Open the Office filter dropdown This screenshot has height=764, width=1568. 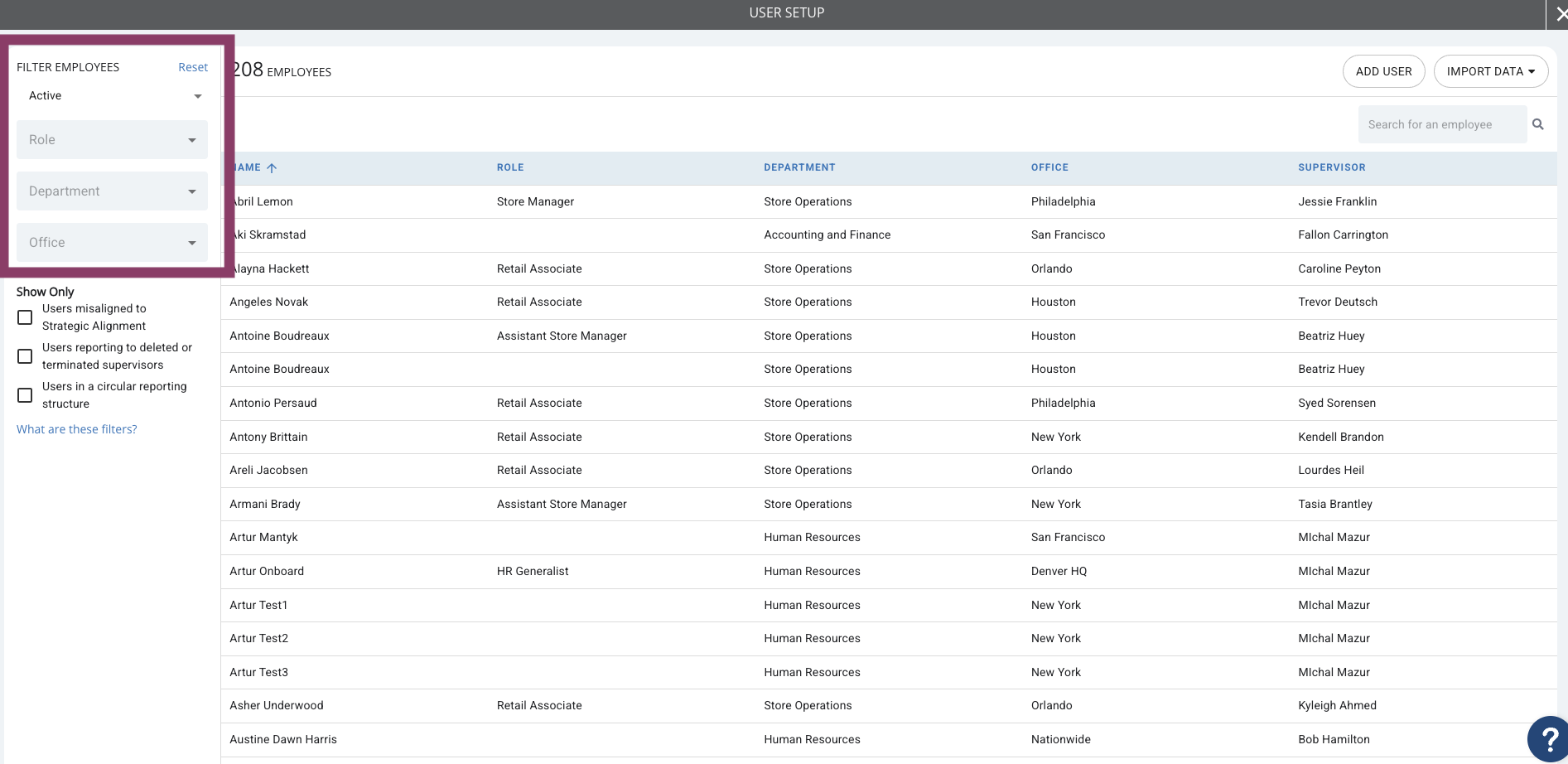click(x=112, y=243)
